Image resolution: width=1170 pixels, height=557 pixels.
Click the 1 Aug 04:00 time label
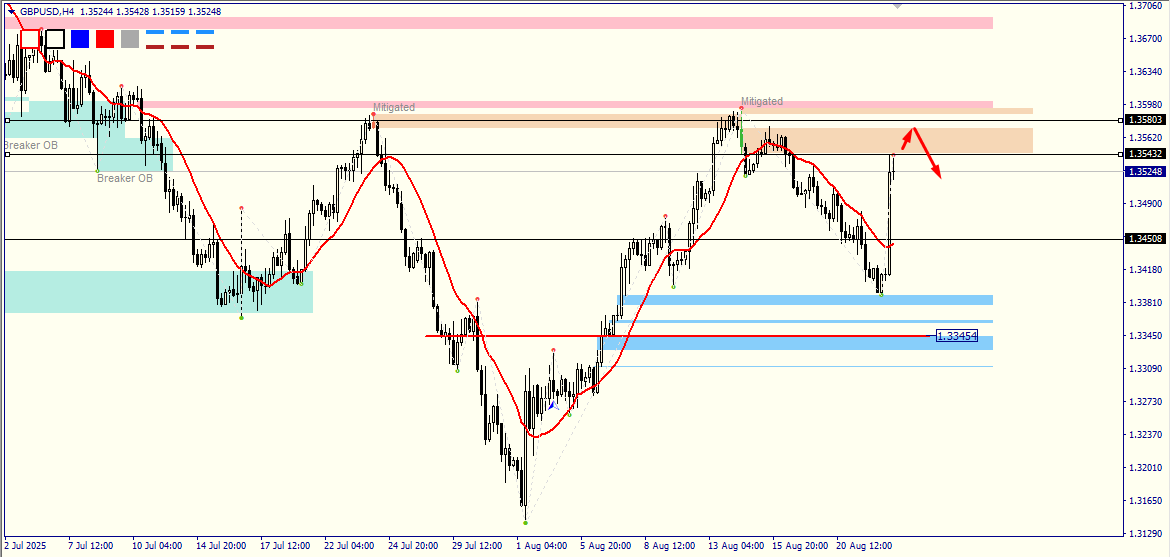541,546
